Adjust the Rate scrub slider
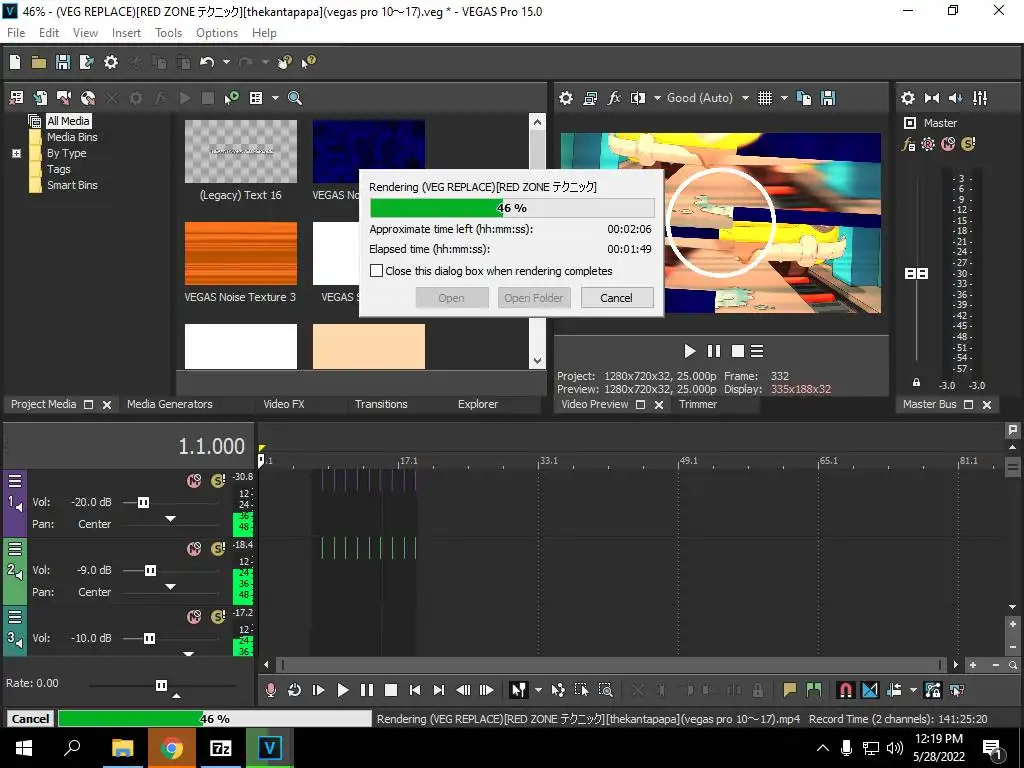1024x768 pixels. (x=161, y=685)
